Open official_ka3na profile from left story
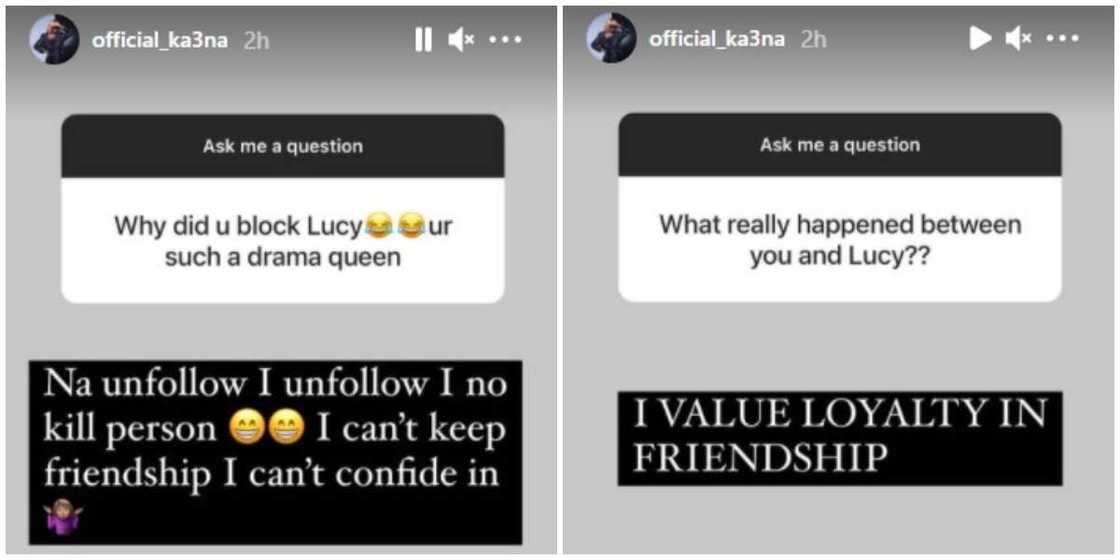Viewport: 1120px width, 560px height. pos(160,41)
